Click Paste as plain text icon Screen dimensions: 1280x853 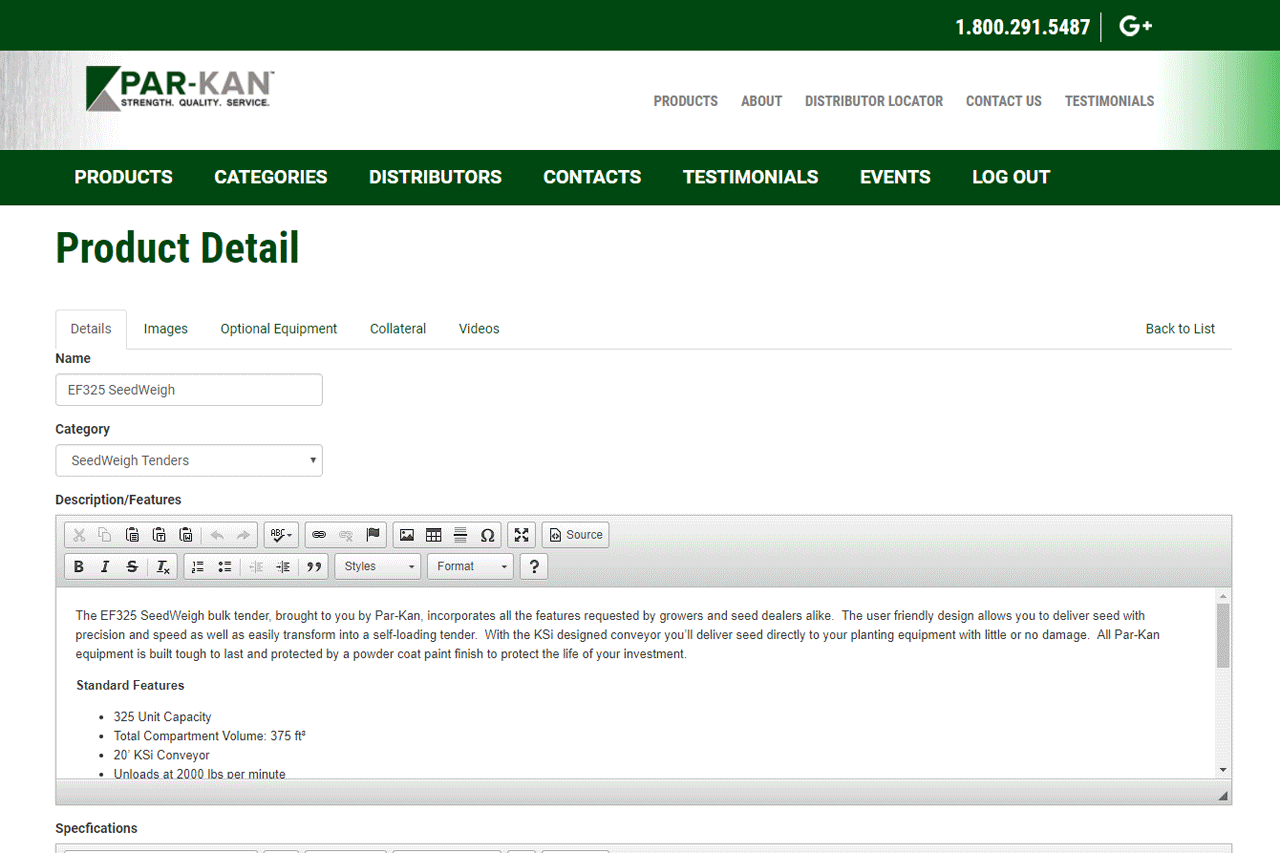click(159, 535)
